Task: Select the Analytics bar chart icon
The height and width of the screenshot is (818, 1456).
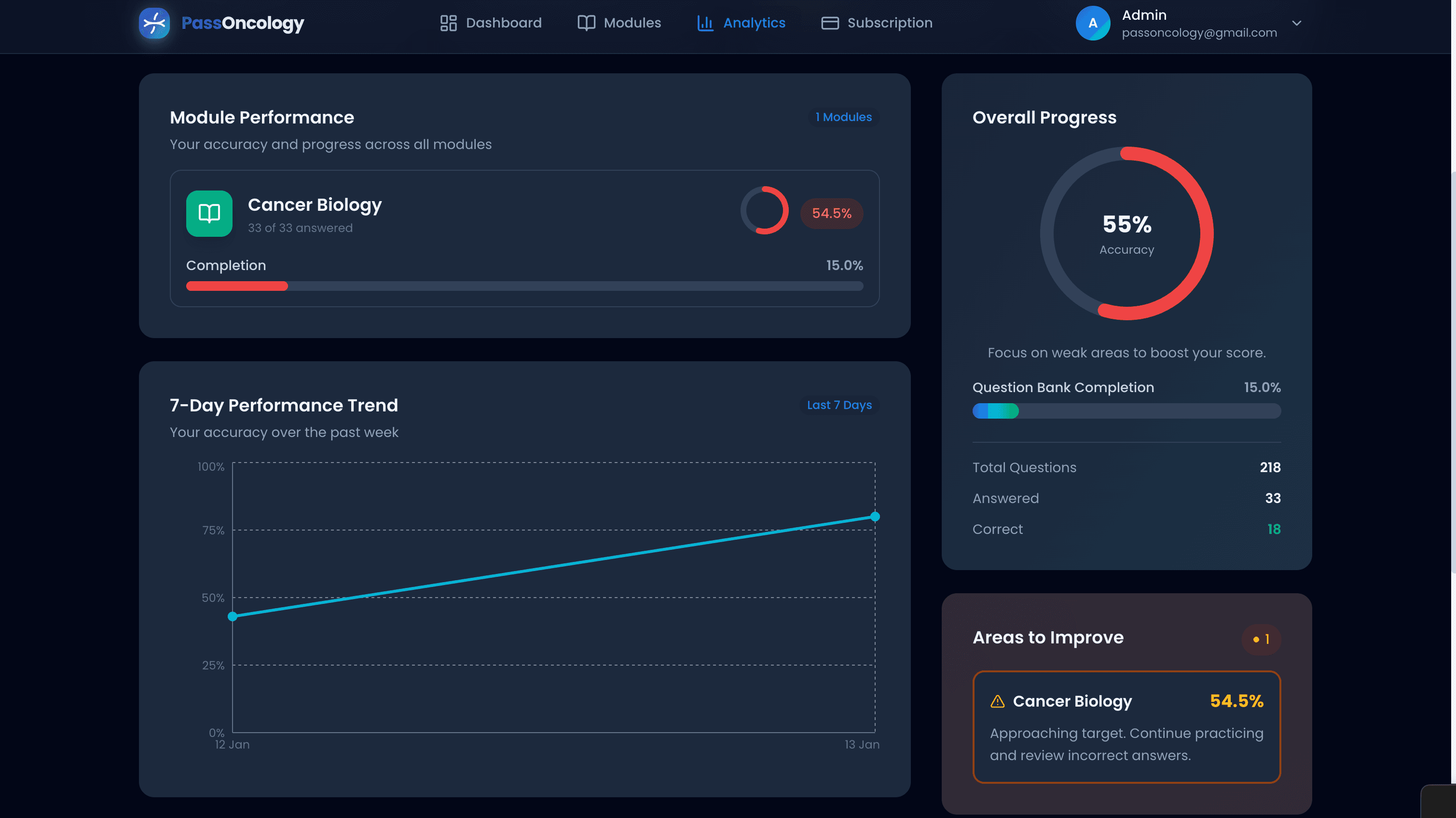Action: tap(704, 23)
